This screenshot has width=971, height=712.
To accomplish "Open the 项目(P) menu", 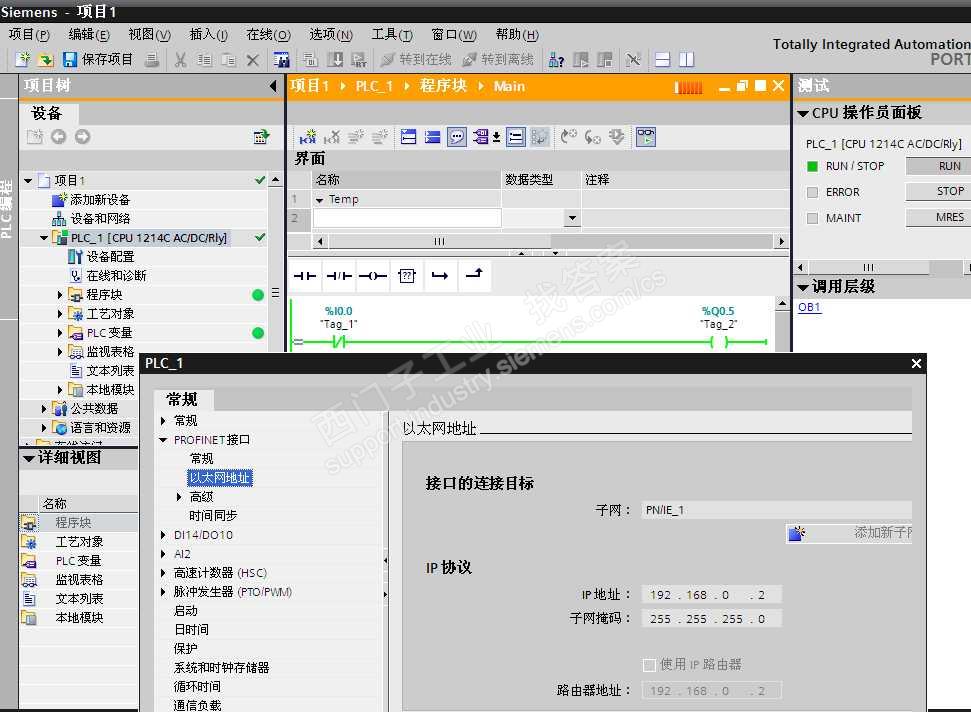I will [29, 35].
